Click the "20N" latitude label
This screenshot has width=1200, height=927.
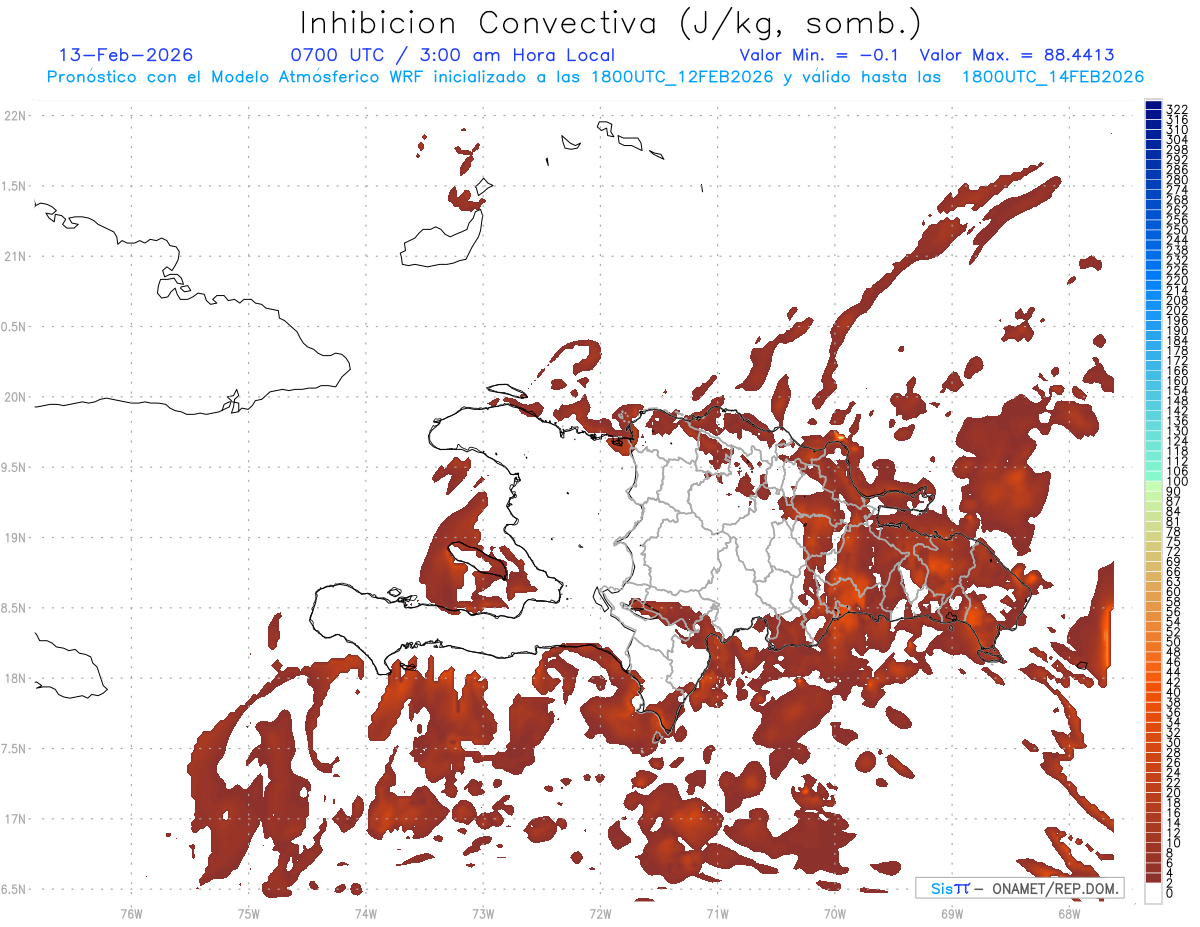[x=15, y=397]
